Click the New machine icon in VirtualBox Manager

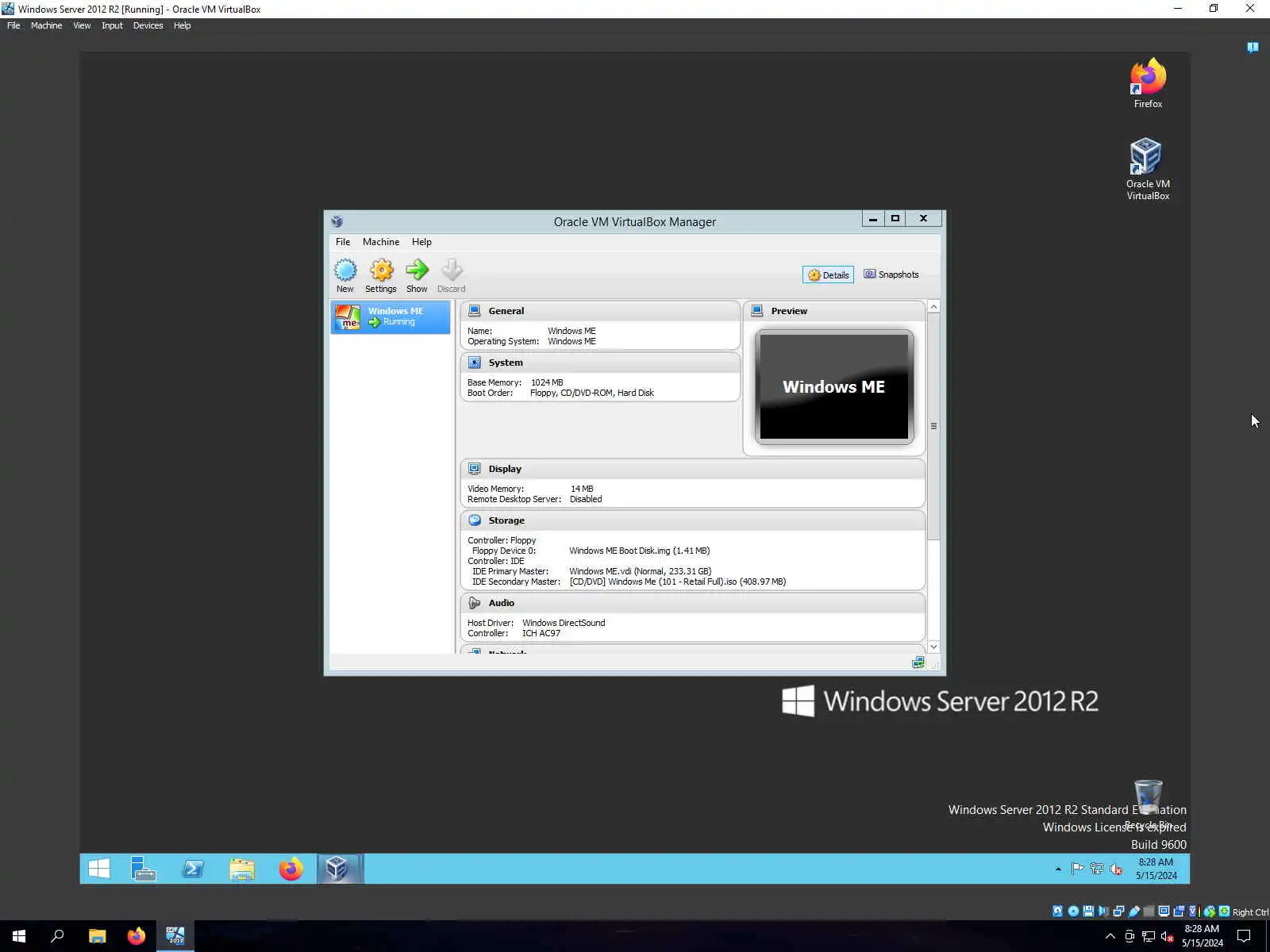[x=345, y=275]
